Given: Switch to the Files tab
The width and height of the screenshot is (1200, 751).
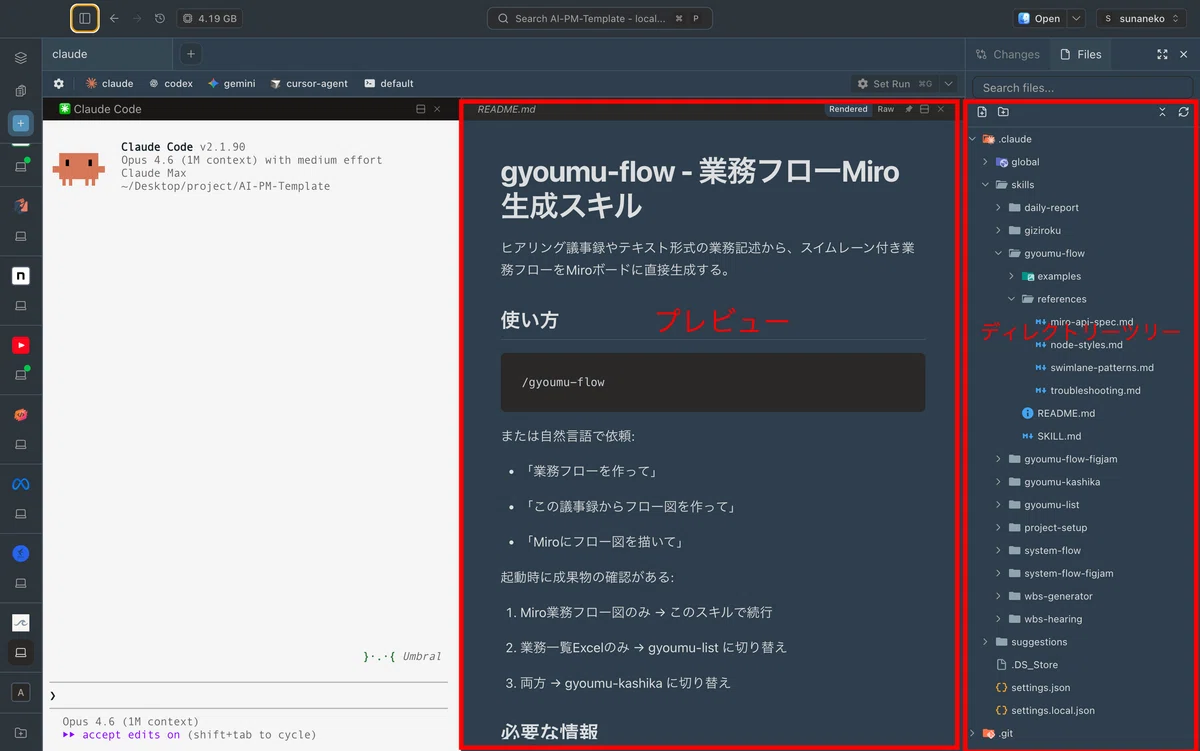Looking at the screenshot, I should point(1080,54).
